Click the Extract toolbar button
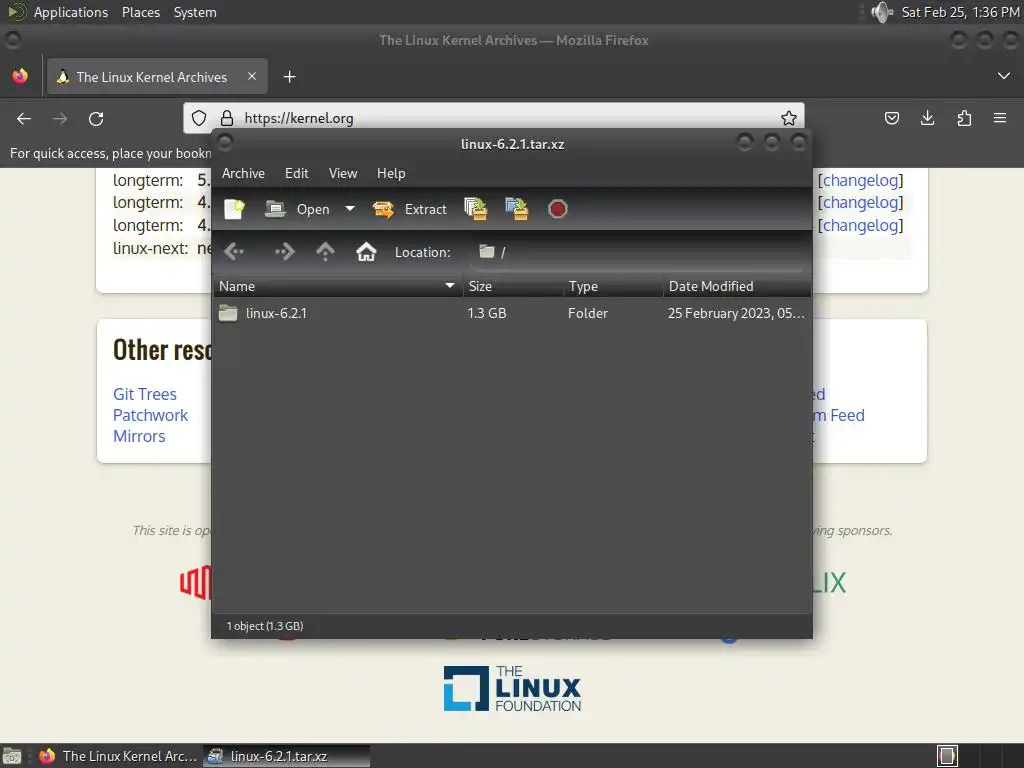Viewport: 1024px width, 768px height. (x=409, y=209)
